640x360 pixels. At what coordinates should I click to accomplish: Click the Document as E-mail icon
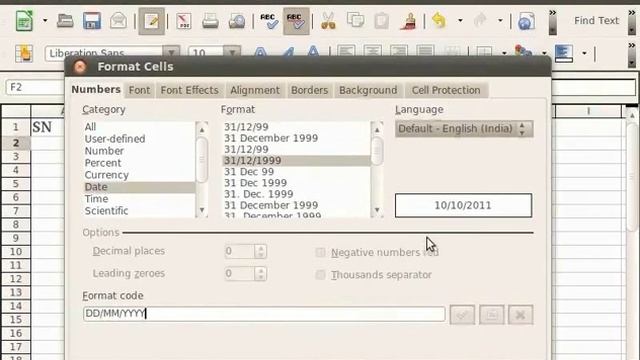(x=118, y=20)
